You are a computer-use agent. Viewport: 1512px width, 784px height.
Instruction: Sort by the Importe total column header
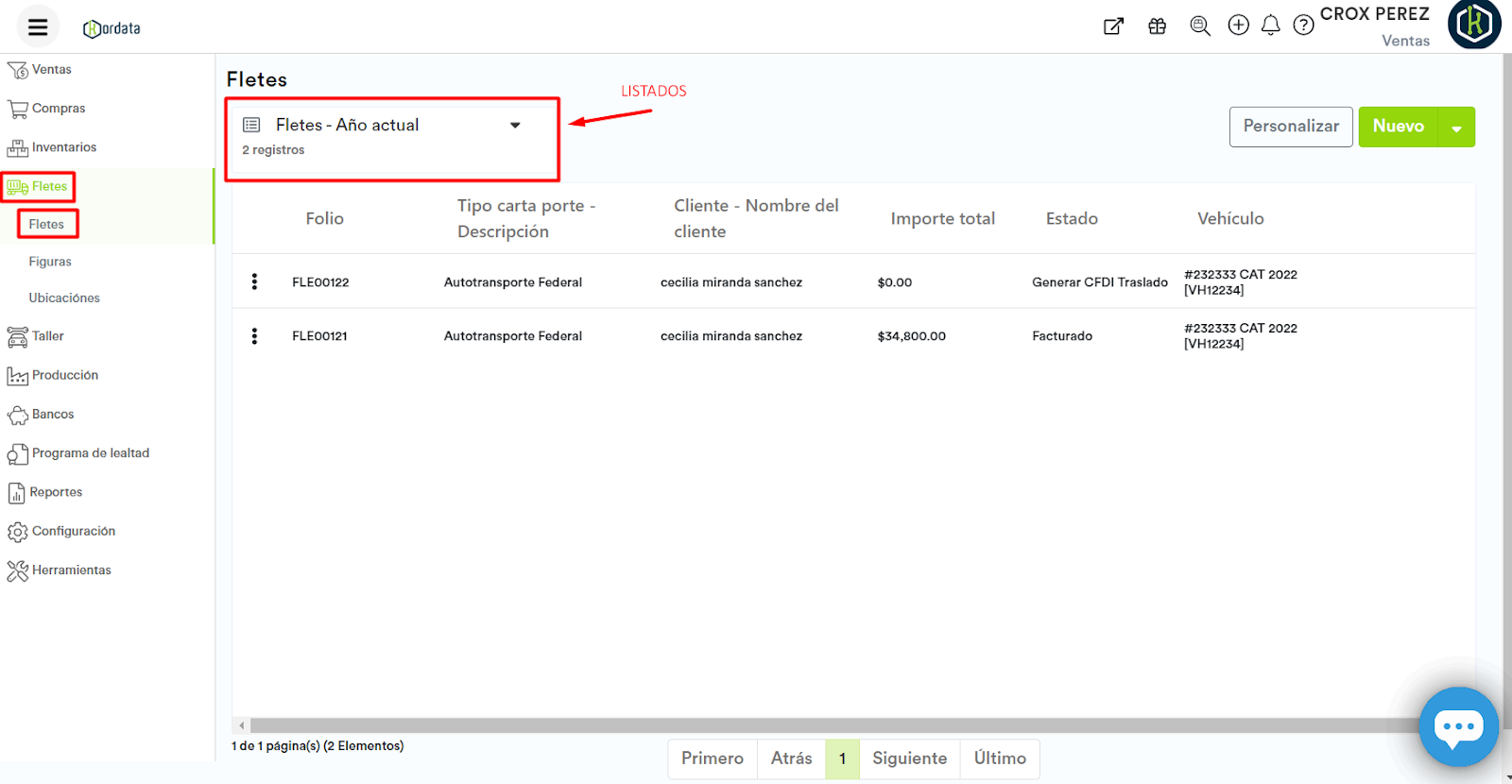coord(942,219)
